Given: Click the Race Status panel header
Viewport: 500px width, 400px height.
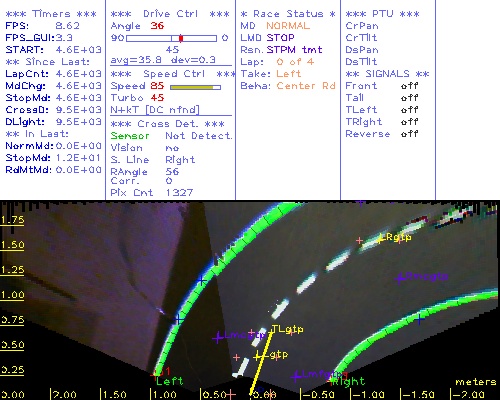Looking at the screenshot, I should pos(288,14).
